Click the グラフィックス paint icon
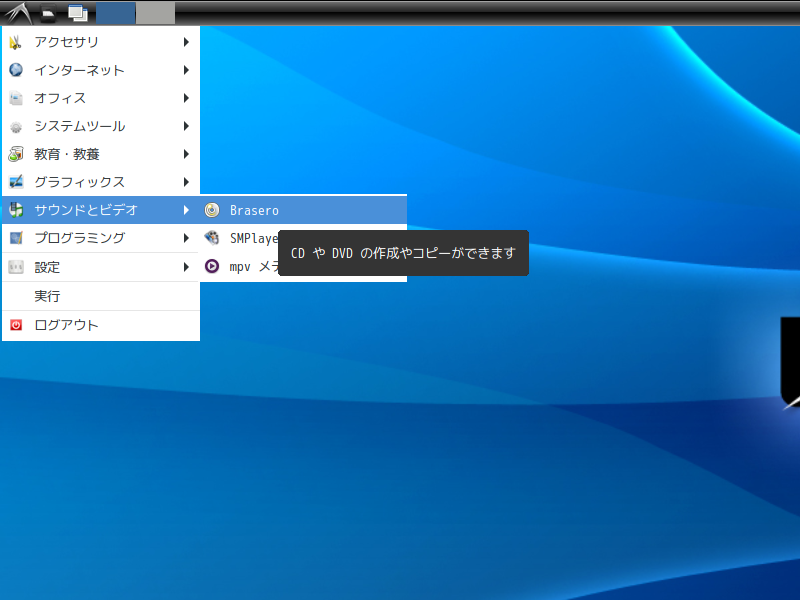 tap(16, 182)
